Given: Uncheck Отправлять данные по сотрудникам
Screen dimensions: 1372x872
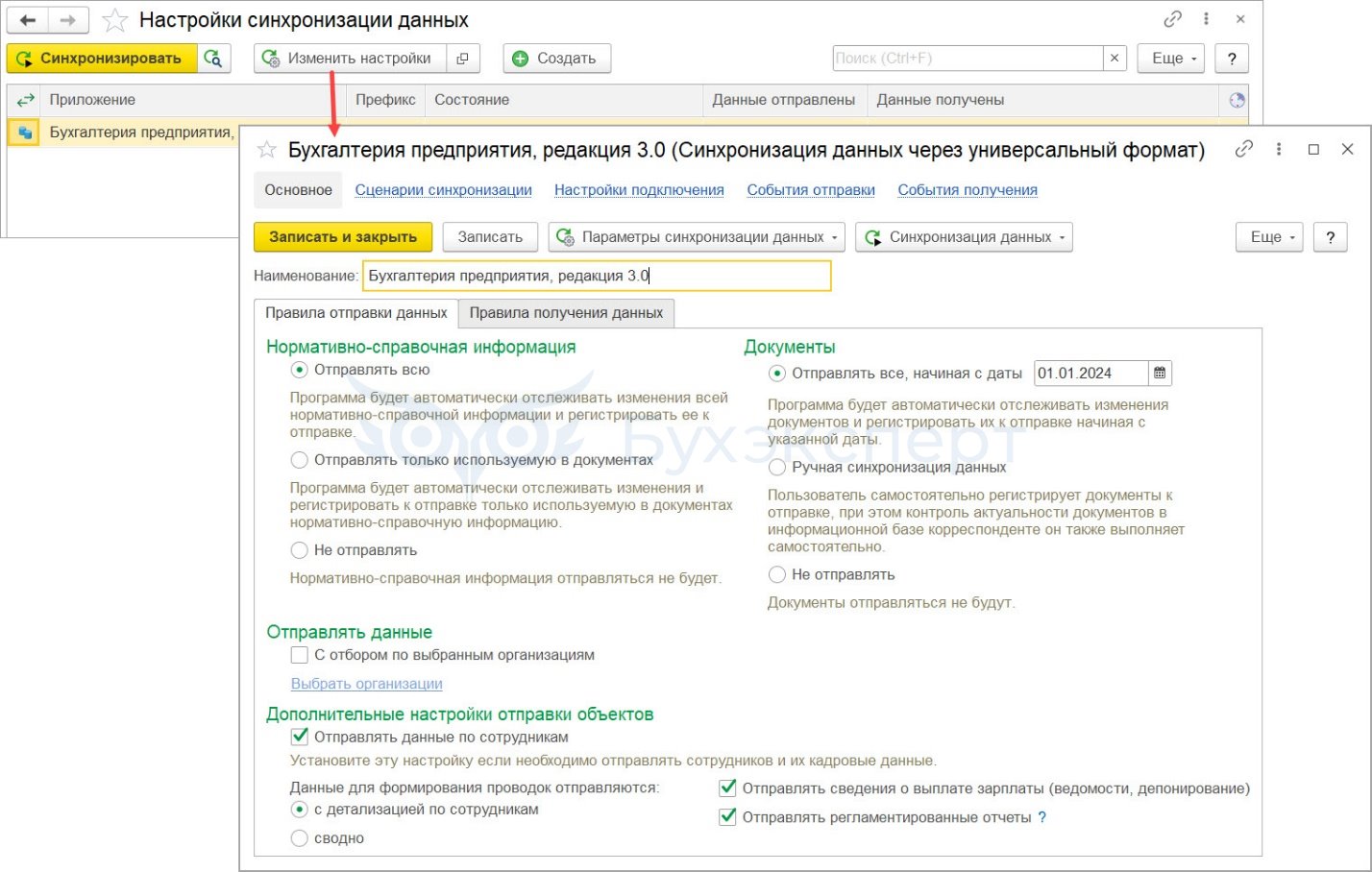Looking at the screenshot, I should [299, 738].
